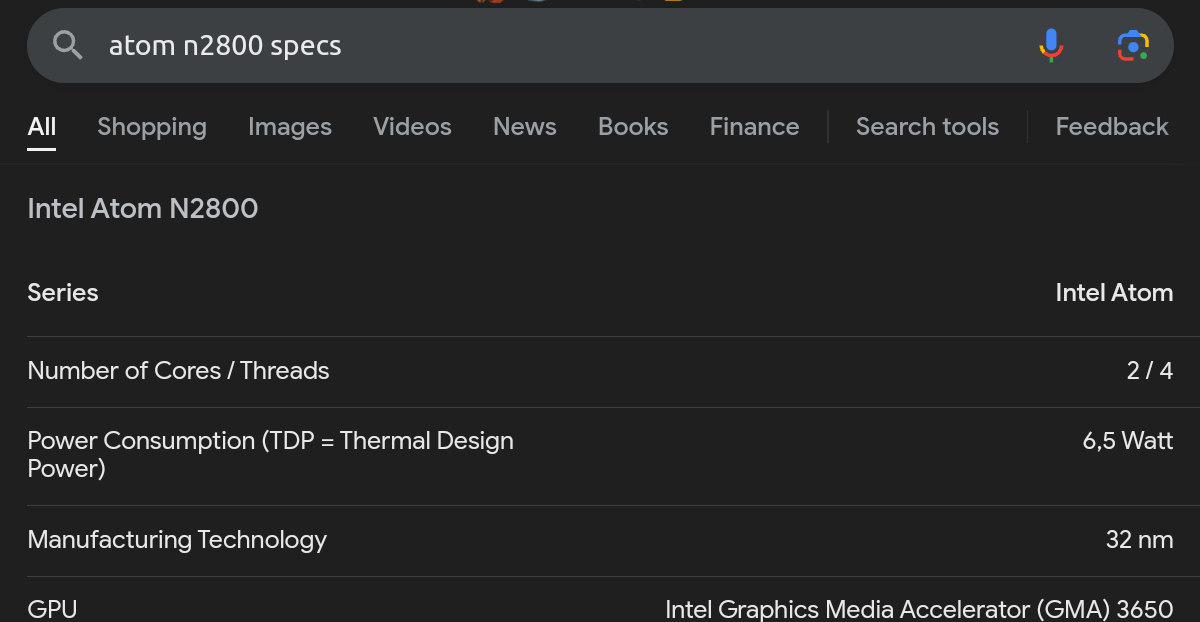Click into the search box text
Viewport: 1200px width, 622px height.
(225, 45)
